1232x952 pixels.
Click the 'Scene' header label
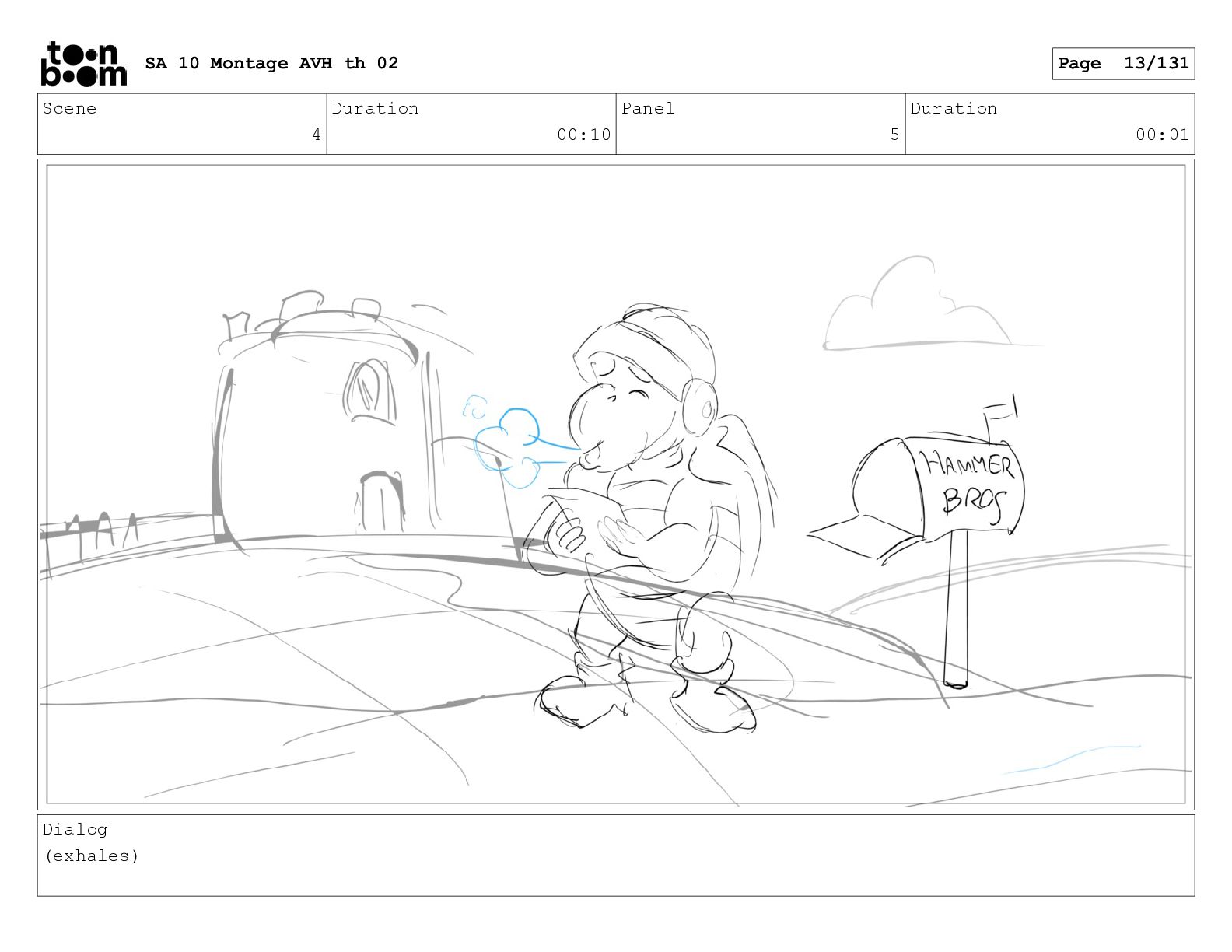point(69,109)
